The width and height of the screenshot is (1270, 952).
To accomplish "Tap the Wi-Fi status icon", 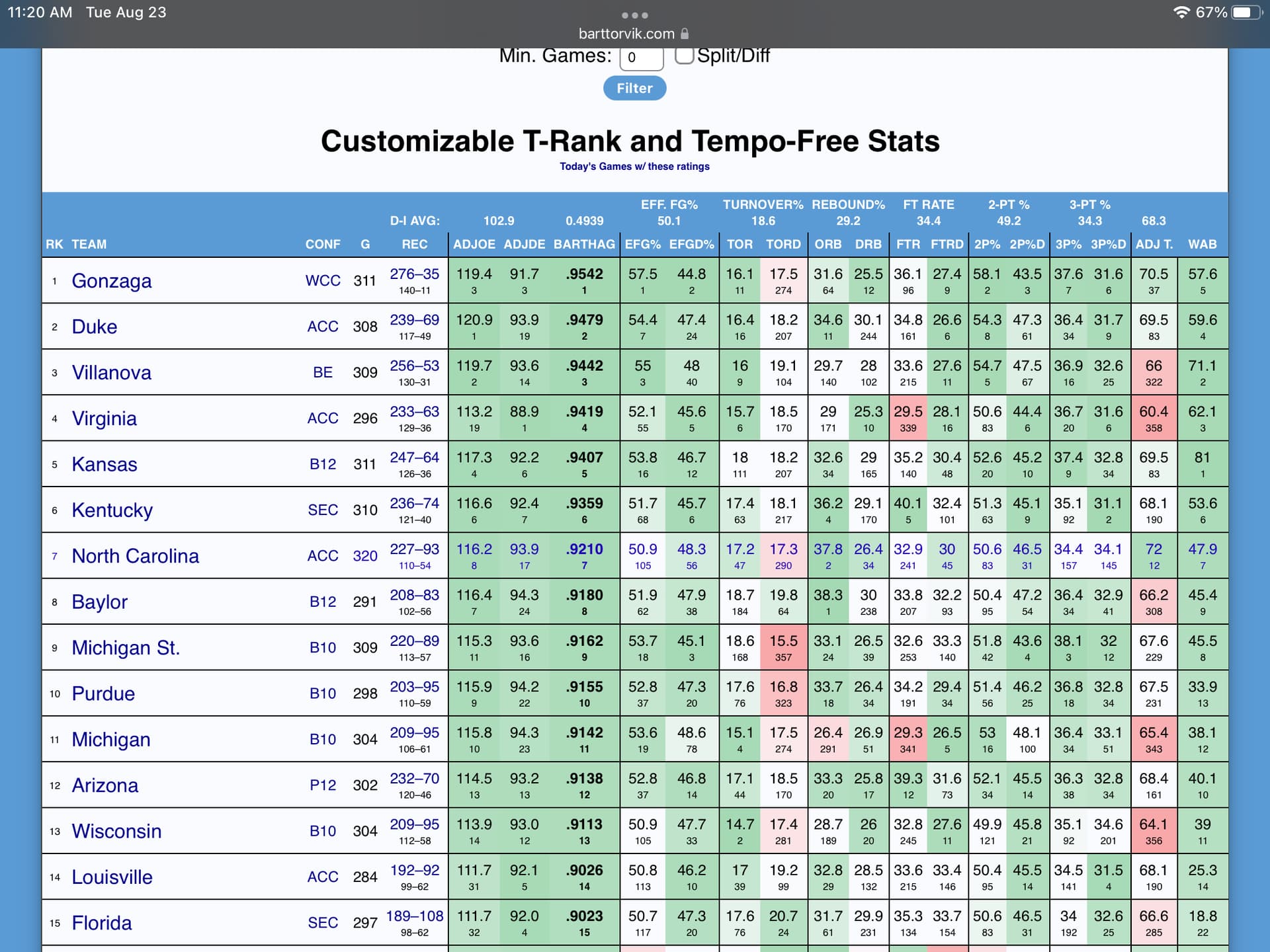I will coord(1181,13).
